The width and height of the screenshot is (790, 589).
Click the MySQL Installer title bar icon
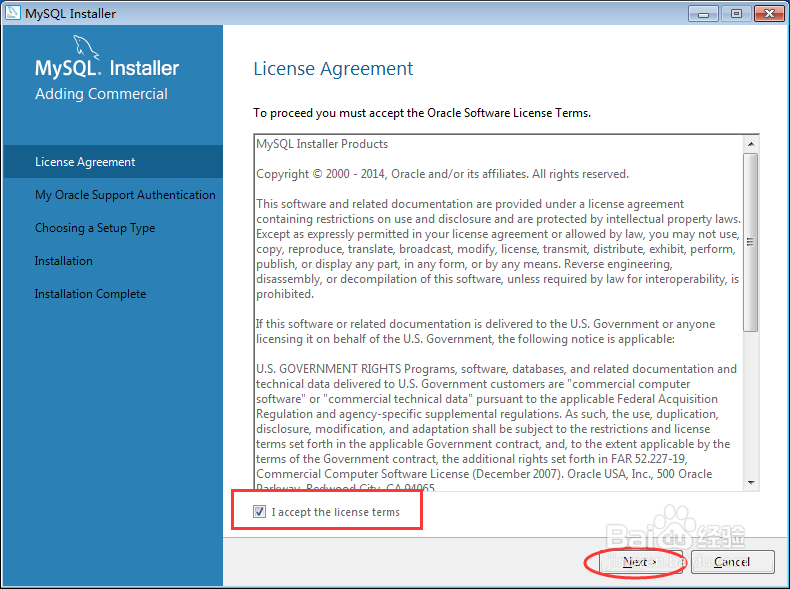click(12, 13)
